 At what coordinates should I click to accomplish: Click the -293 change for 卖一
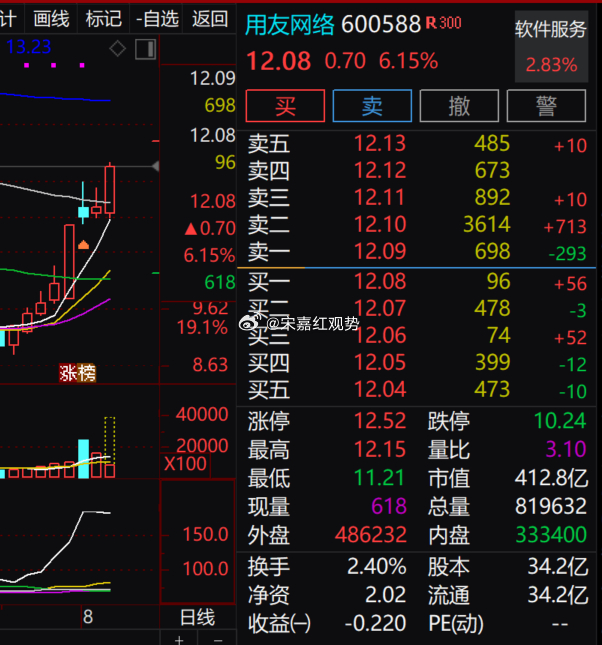click(567, 254)
